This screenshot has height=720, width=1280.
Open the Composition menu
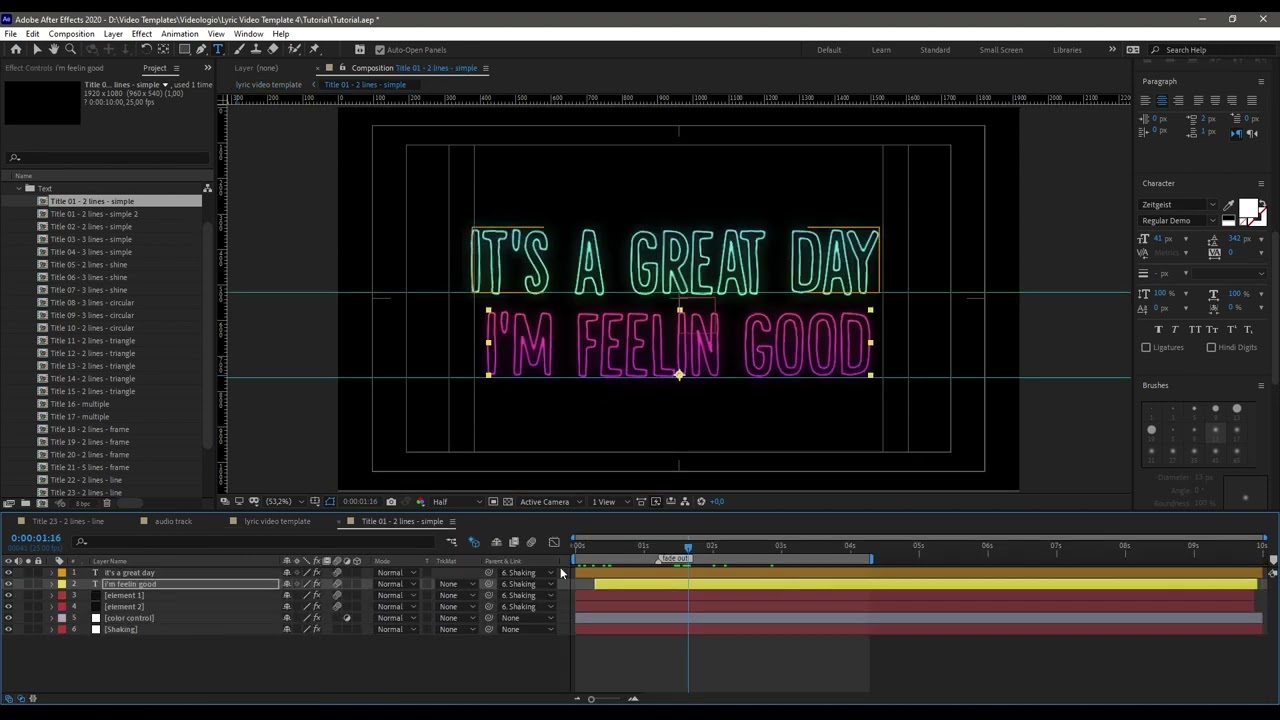[x=71, y=34]
